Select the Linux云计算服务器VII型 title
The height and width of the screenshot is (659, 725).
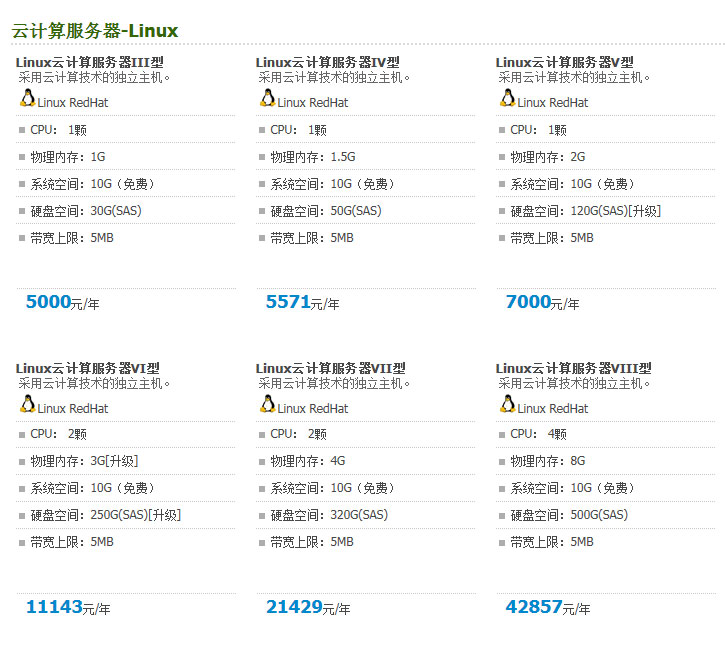pyautogui.click(x=329, y=368)
